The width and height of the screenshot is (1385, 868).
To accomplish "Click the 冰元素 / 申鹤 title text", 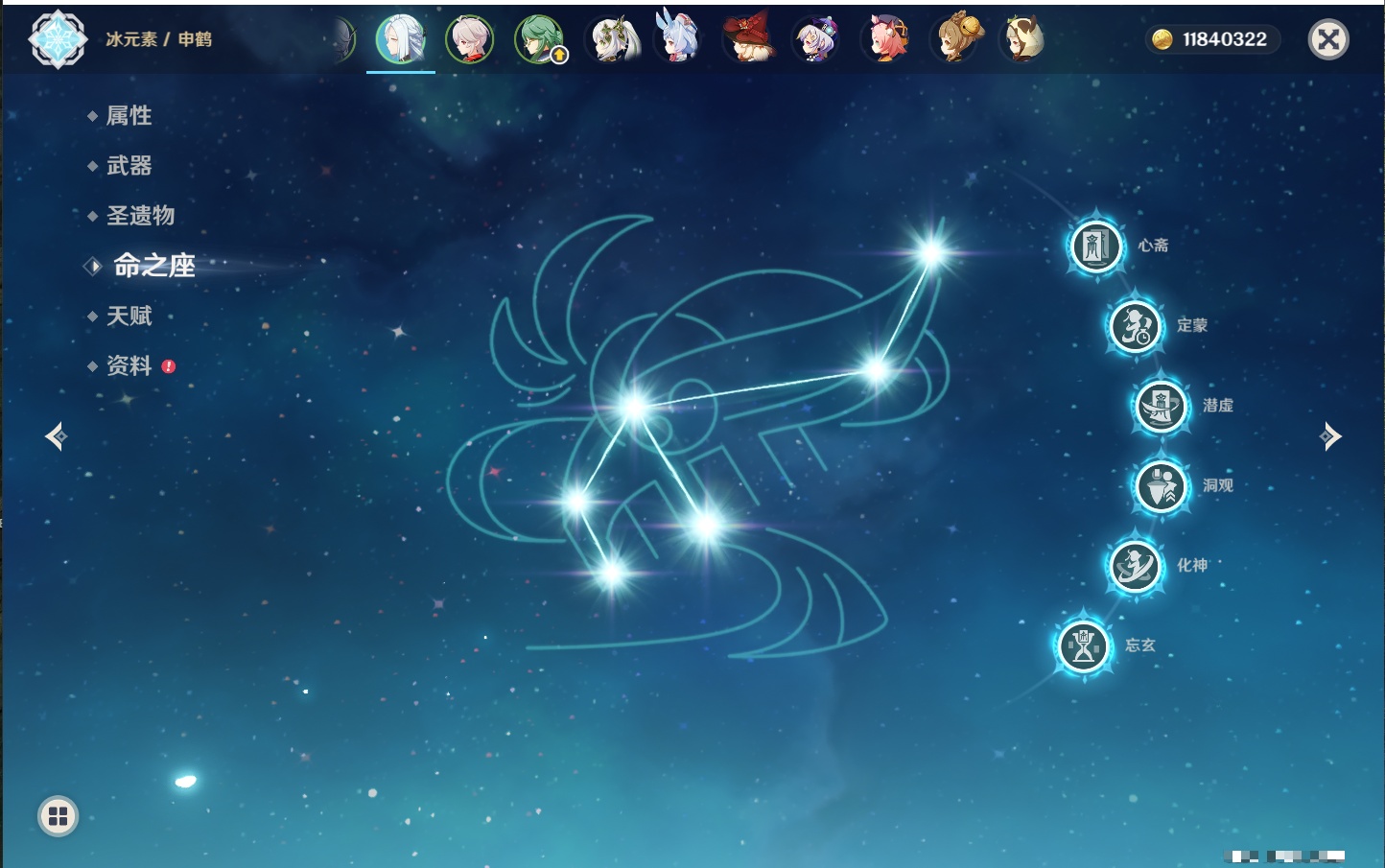I will coord(159,39).
